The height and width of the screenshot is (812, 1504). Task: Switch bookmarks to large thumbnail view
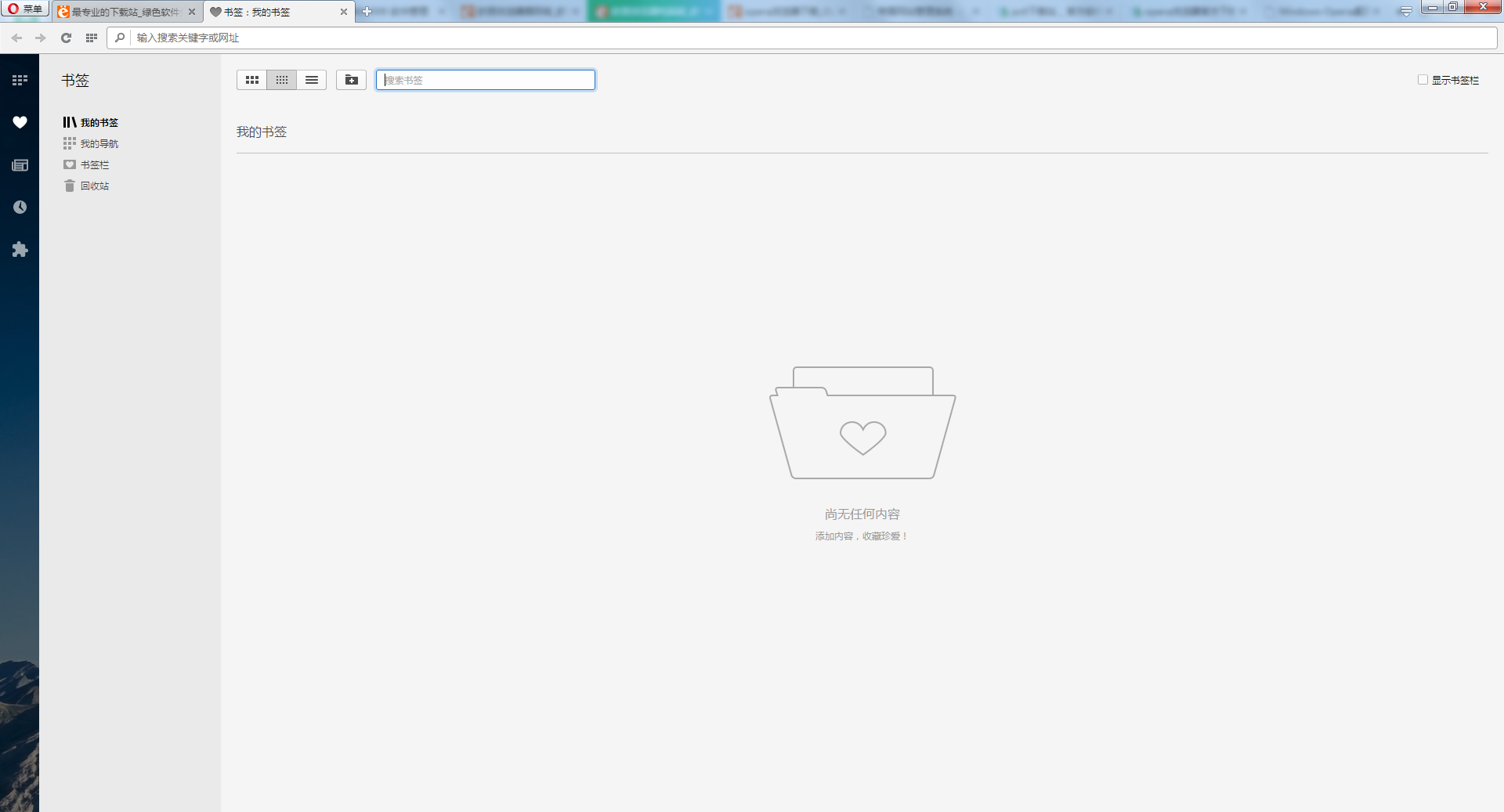(x=251, y=80)
